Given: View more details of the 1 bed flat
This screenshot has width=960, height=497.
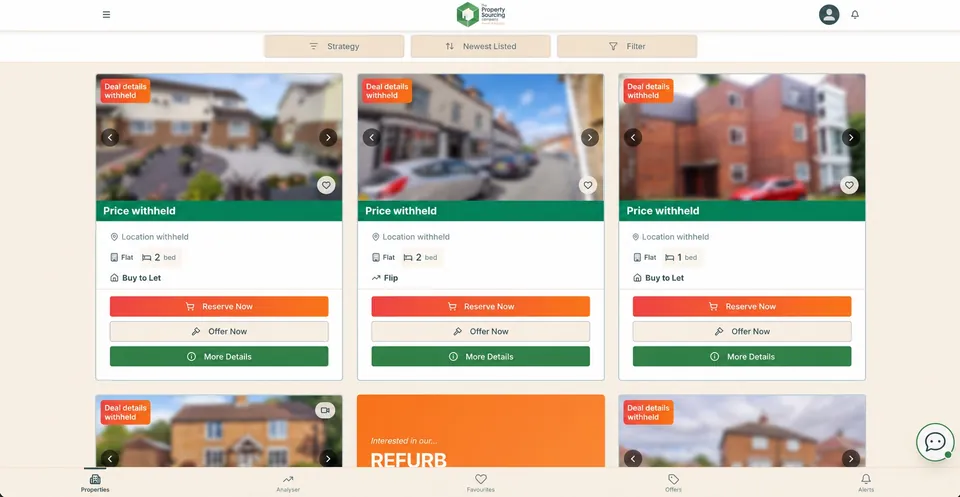Looking at the screenshot, I should point(742,357).
